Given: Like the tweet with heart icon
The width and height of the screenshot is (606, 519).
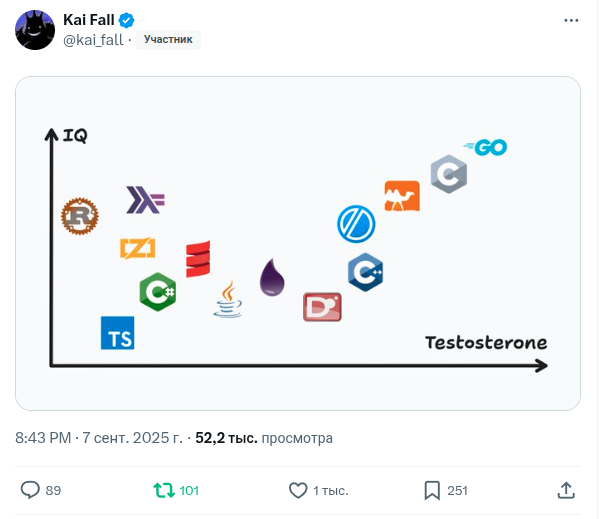Looking at the screenshot, I should [298, 490].
